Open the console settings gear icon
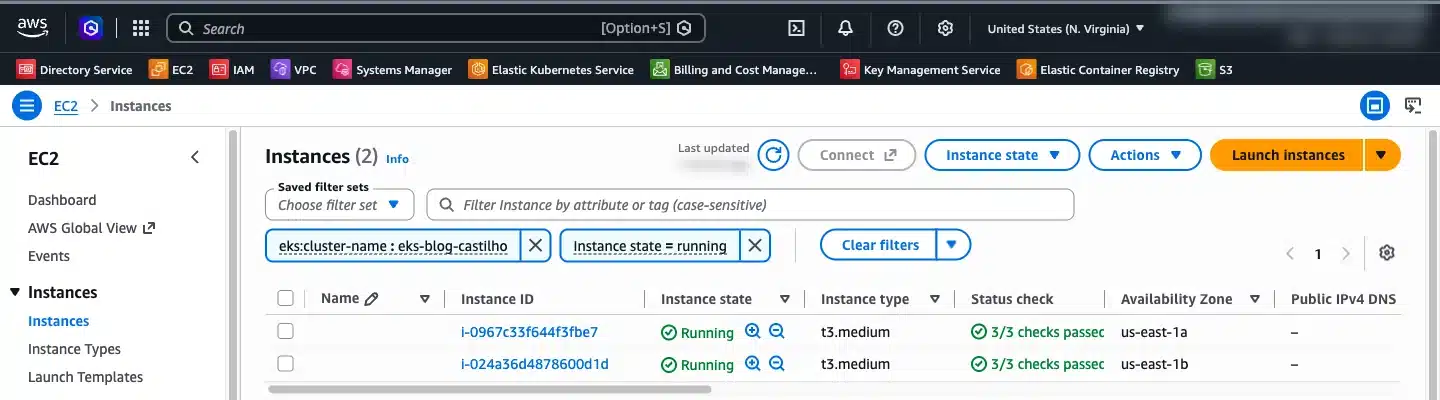Image resolution: width=1440 pixels, height=400 pixels. click(945, 28)
